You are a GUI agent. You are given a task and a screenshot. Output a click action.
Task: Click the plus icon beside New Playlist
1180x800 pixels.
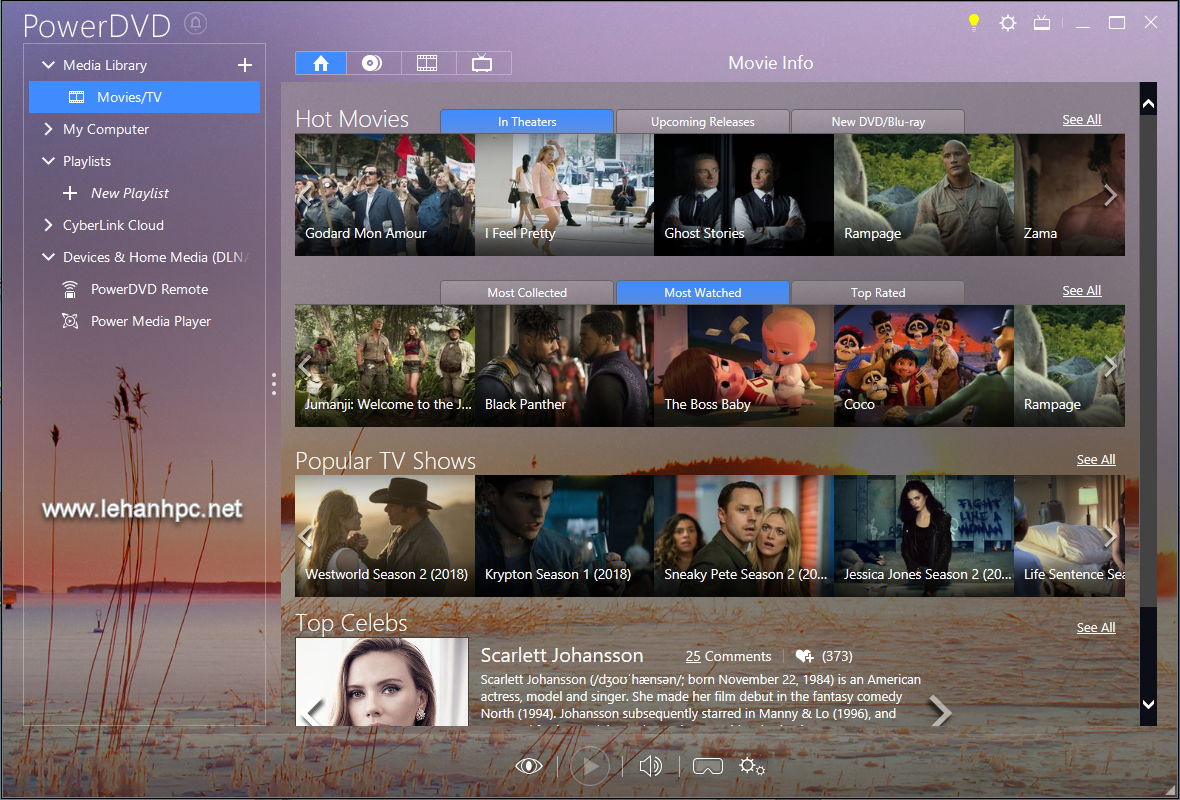coord(70,193)
